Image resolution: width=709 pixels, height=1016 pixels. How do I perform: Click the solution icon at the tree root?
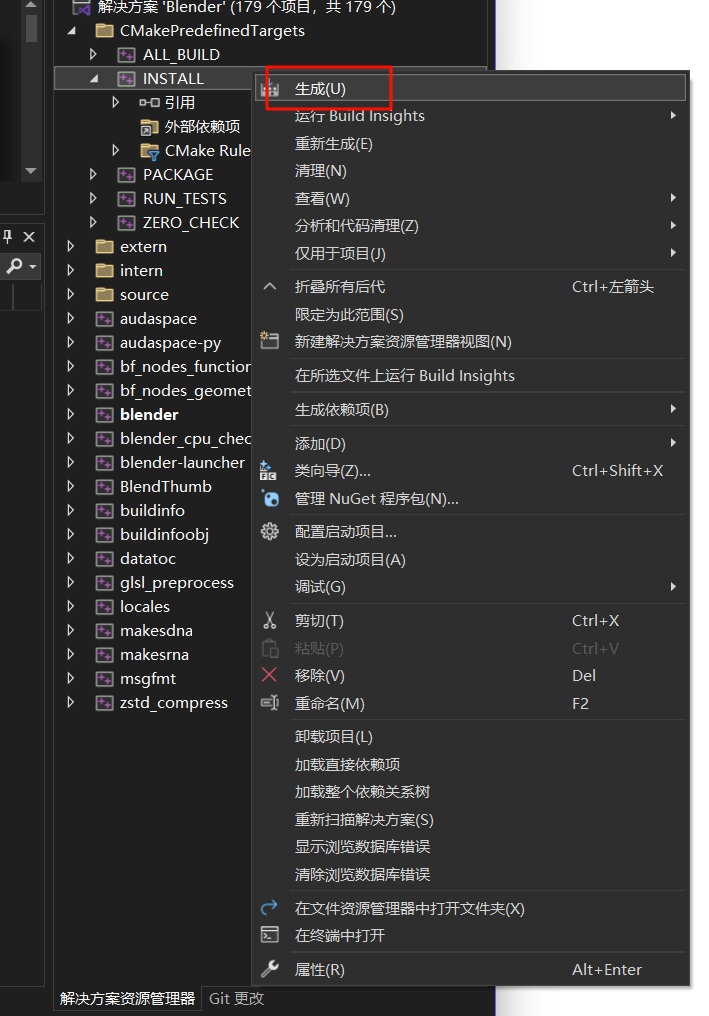pos(82,8)
